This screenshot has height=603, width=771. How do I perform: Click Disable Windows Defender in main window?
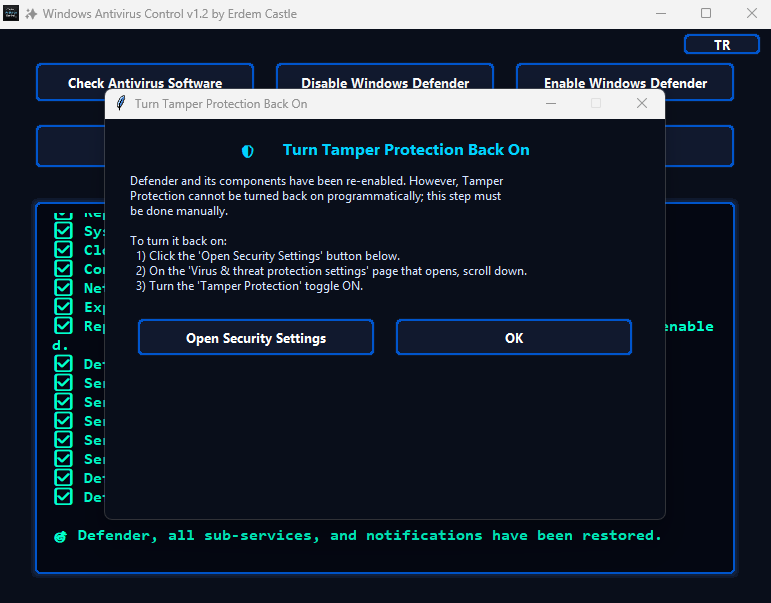coord(385,83)
